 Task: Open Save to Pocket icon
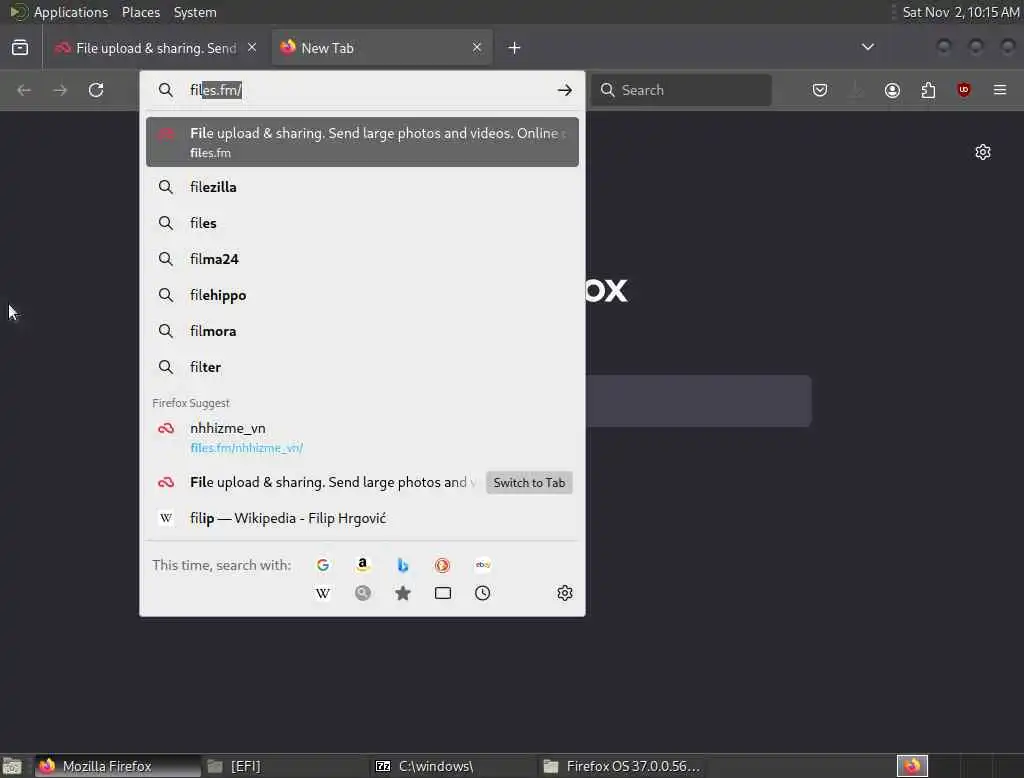click(820, 90)
